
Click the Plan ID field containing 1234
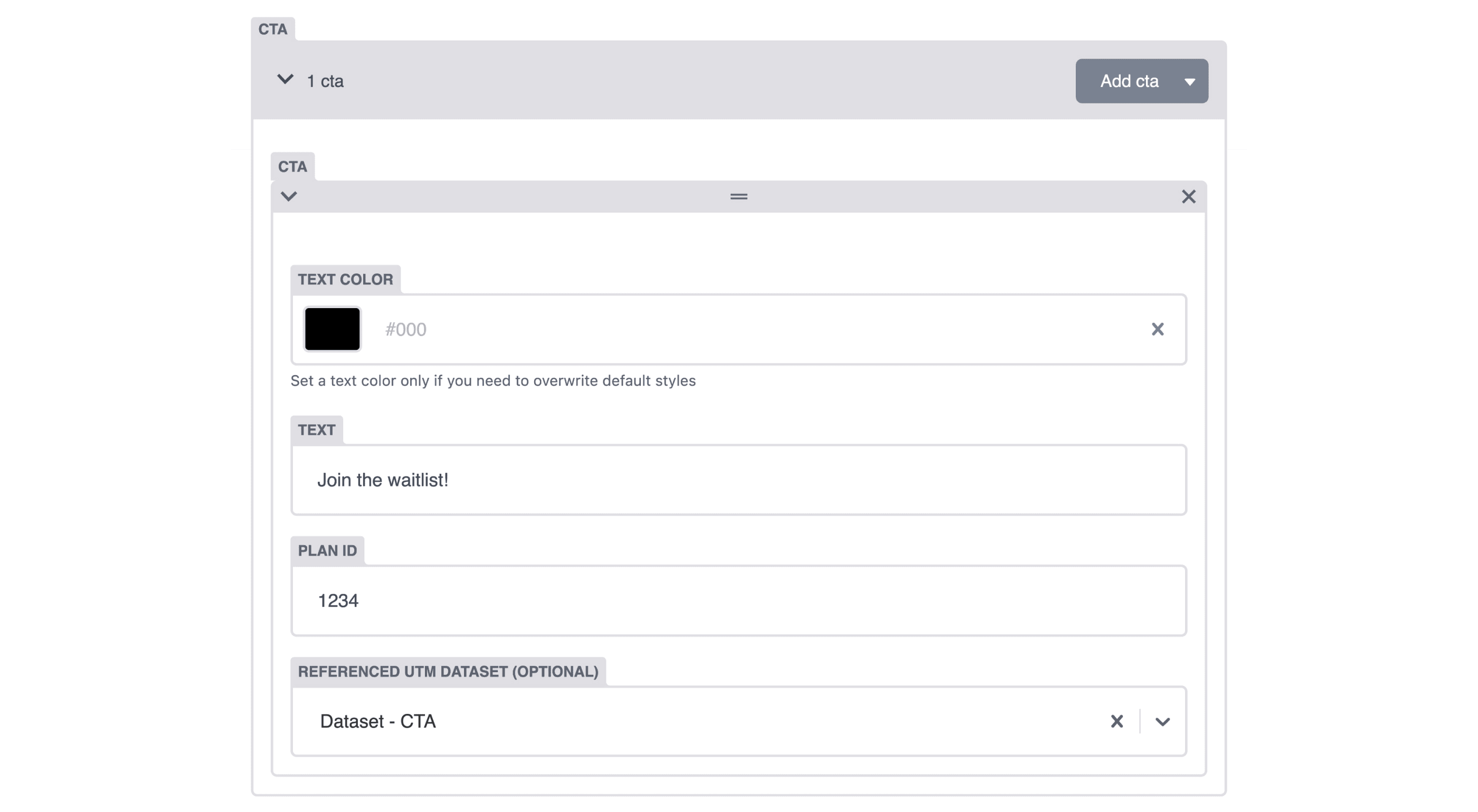point(739,600)
